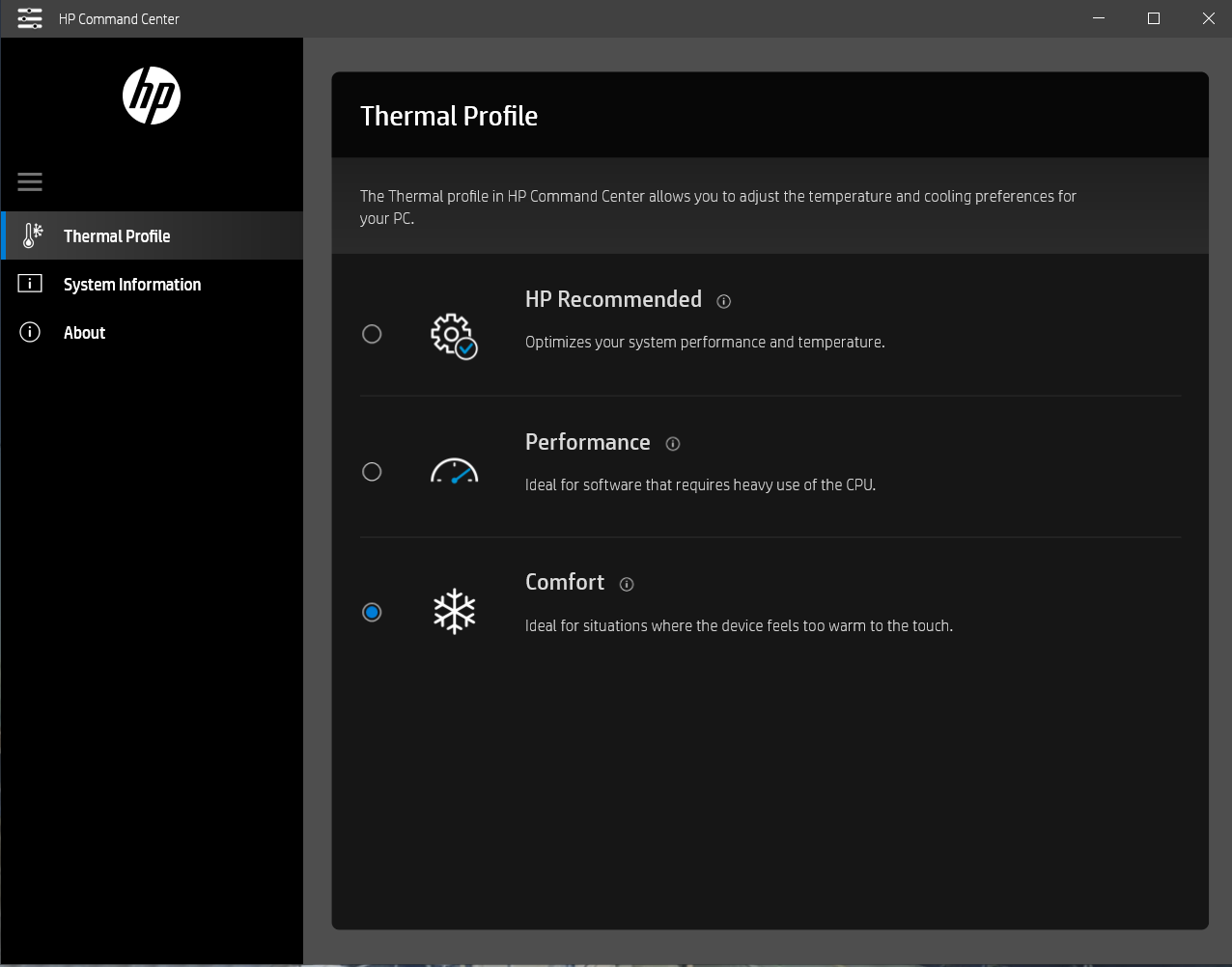Click the System Information info icon in sidebar

point(30,283)
